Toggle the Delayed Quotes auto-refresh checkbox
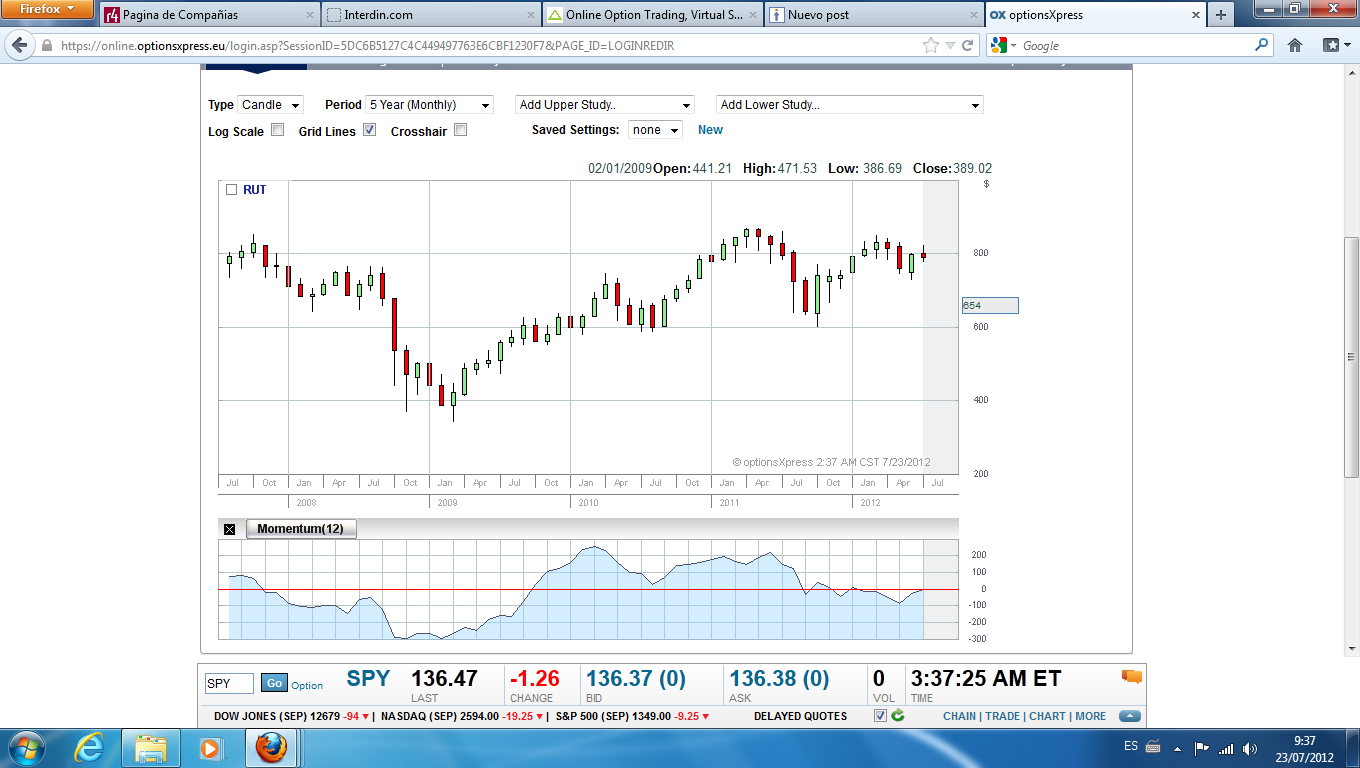Image resolution: width=1360 pixels, height=768 pixels. tap(880, 716)
